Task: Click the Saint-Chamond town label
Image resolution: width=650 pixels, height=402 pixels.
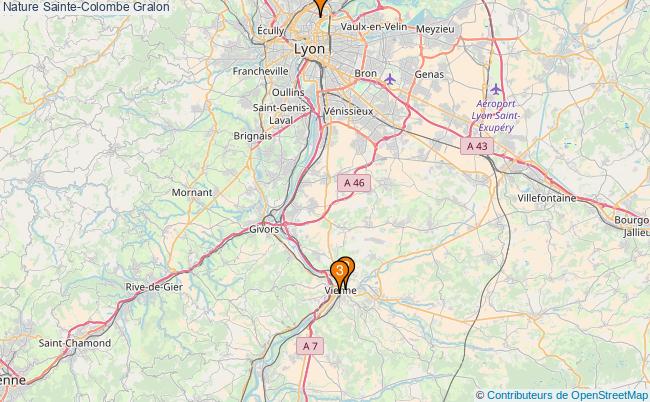Action: pos(75,343)
